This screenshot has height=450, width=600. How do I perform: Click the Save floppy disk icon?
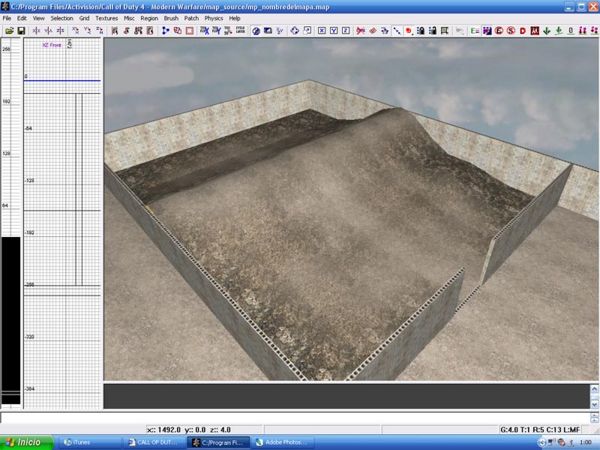21,31
